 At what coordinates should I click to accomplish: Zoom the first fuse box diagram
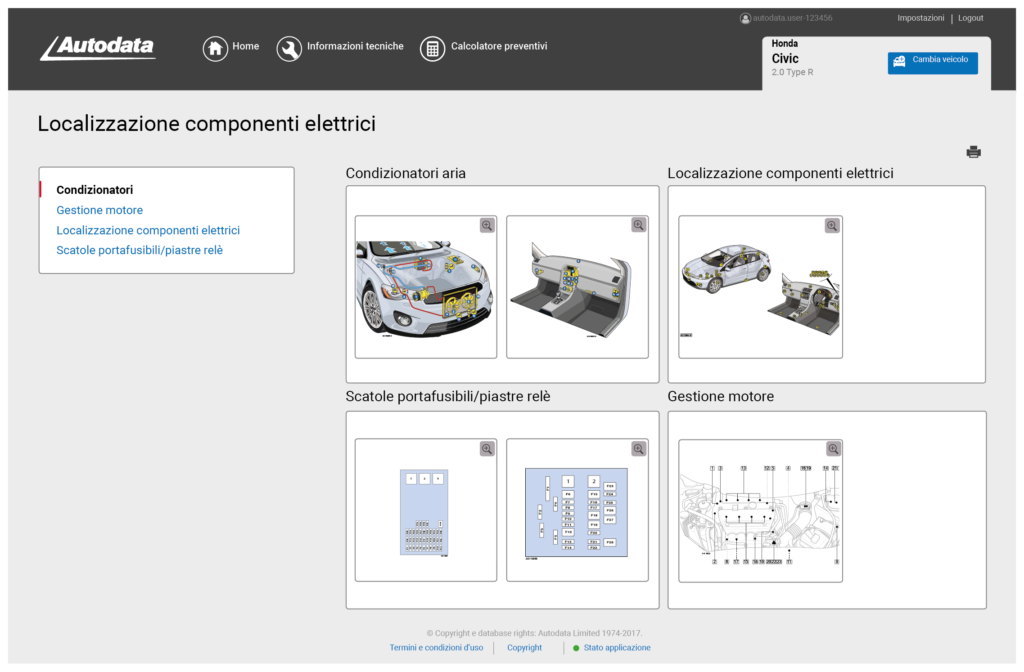(x=487, y=449)
